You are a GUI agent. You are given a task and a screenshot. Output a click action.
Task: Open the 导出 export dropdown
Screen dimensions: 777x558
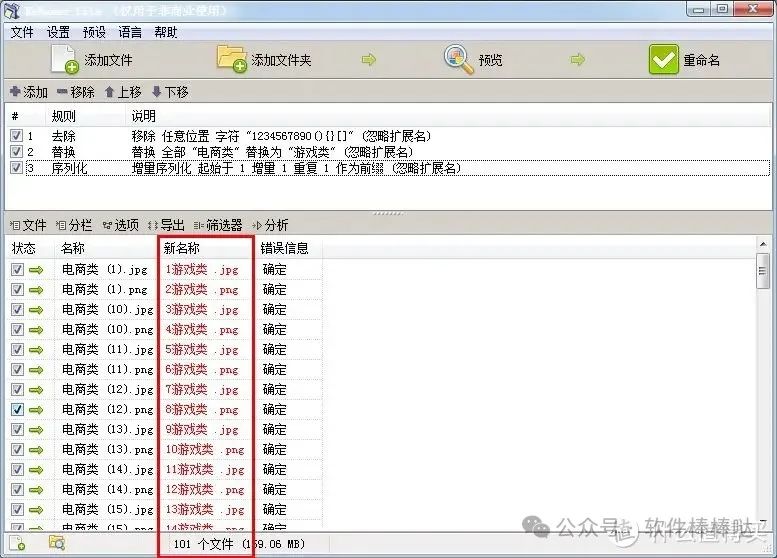pyautogui.click(x=166, y=225)
